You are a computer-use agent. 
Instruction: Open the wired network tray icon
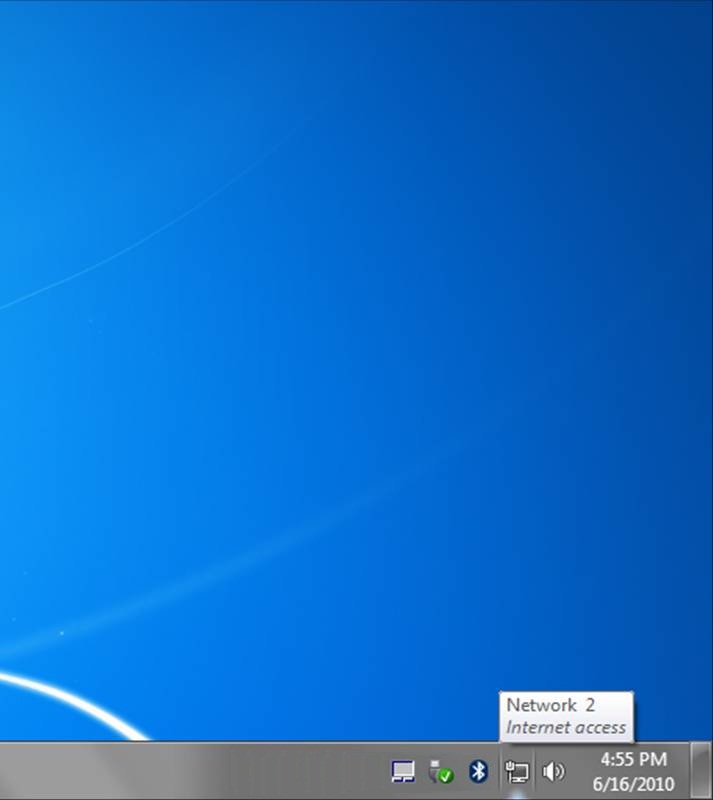[517, 771]
